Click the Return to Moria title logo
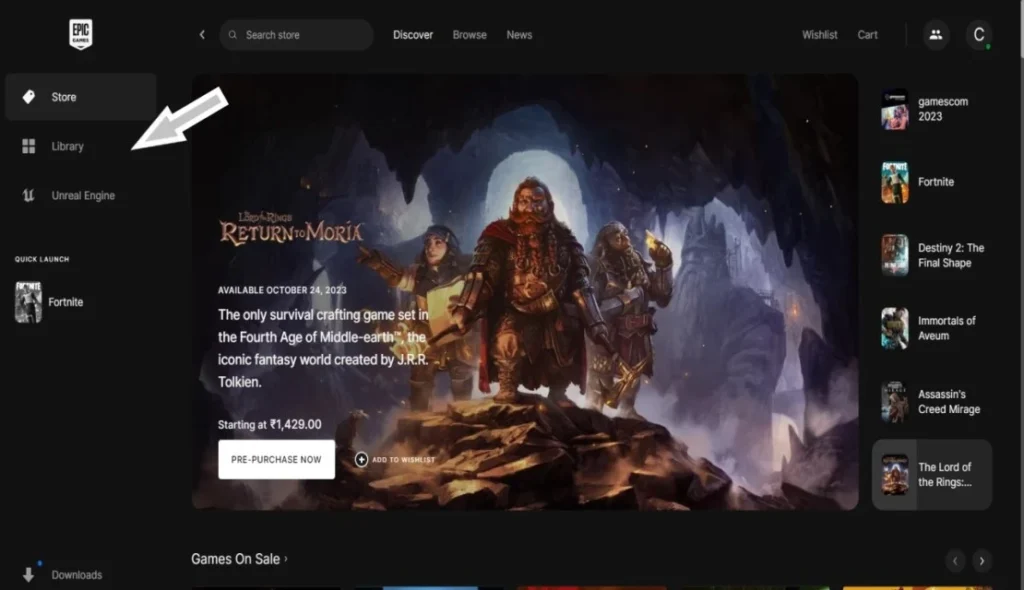The height and width of the screenshot is (590, 1024). pos(291,228)
